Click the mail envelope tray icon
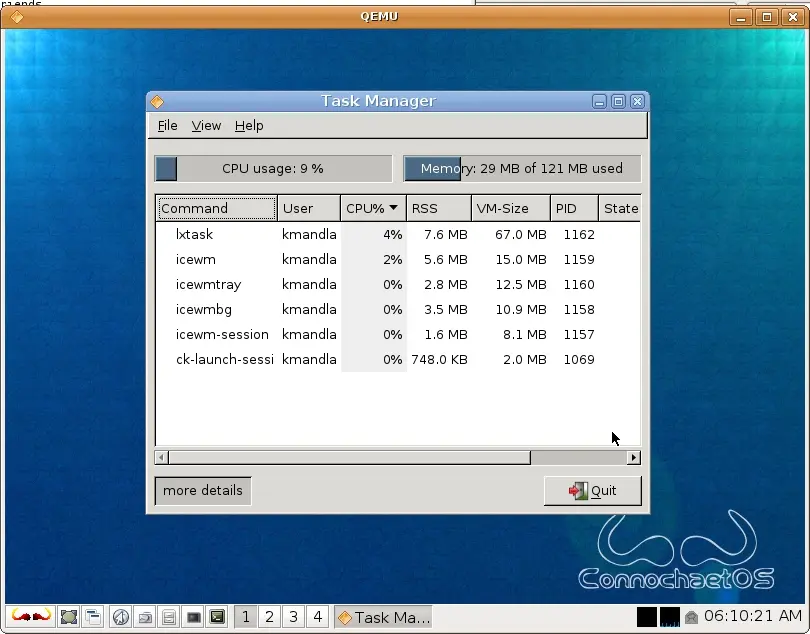This screenshot has height=634, width=810. [x=691, y=617]
